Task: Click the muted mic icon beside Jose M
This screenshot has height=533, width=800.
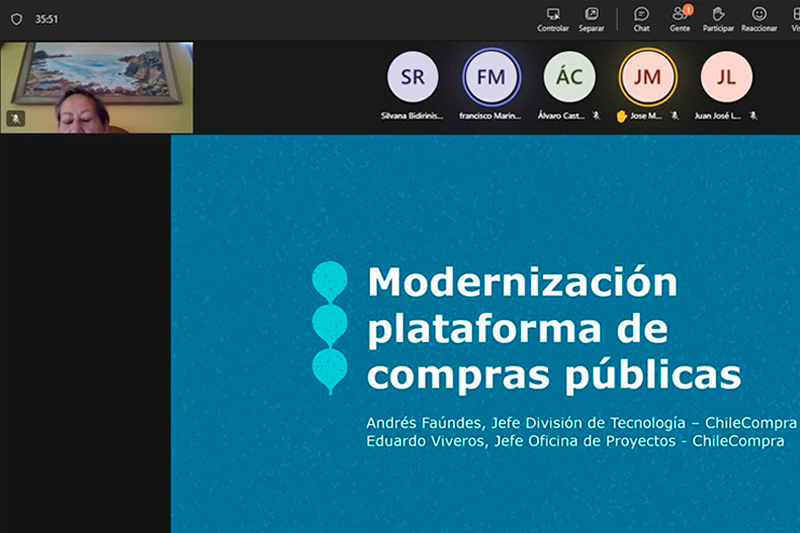Action: pyautogui.click(x=674, y=116)
